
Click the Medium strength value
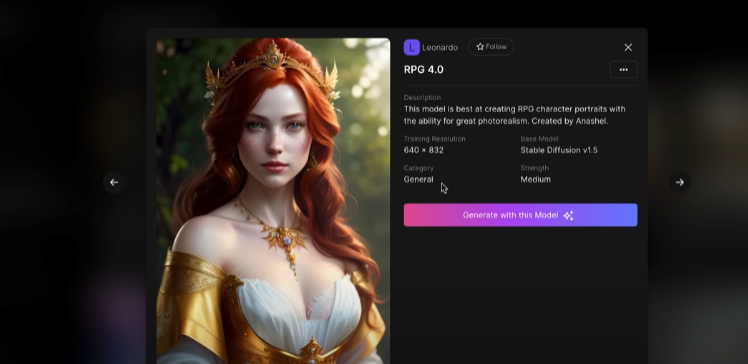coord(536,179)
